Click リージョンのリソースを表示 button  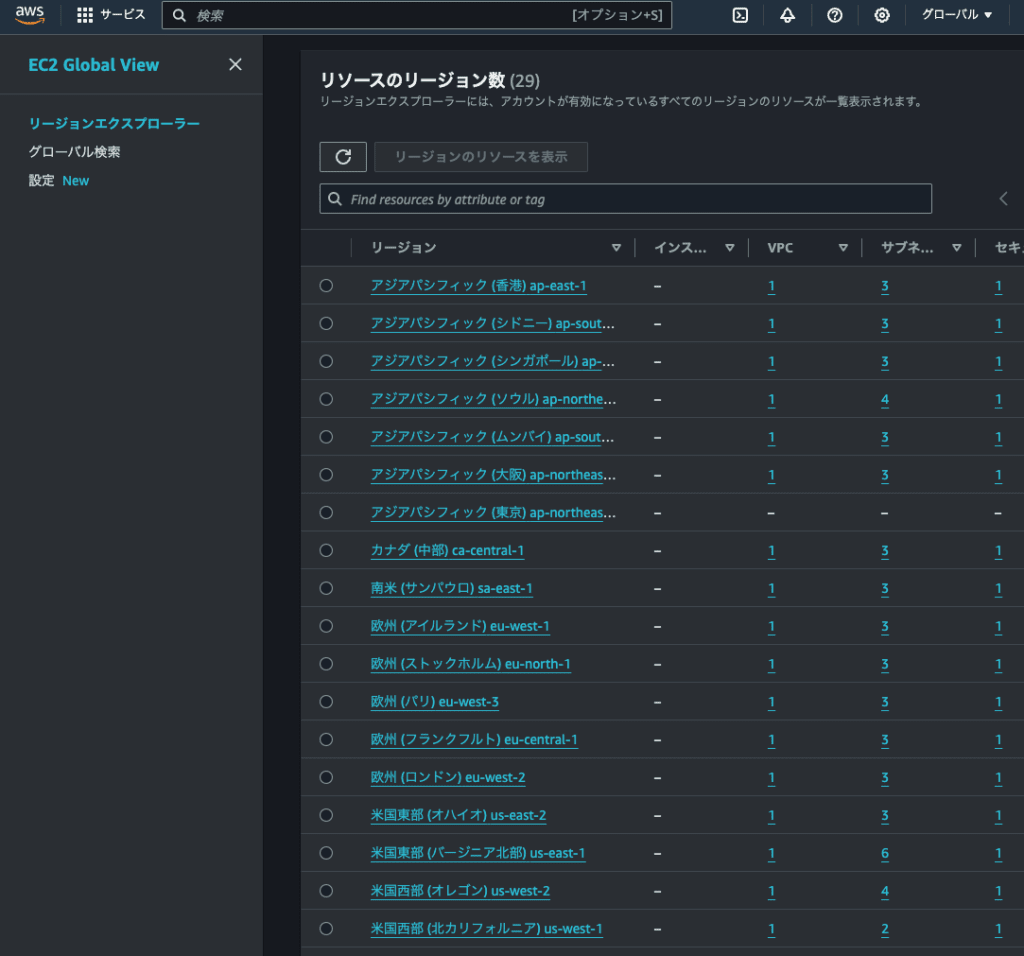tap(481, 157)
